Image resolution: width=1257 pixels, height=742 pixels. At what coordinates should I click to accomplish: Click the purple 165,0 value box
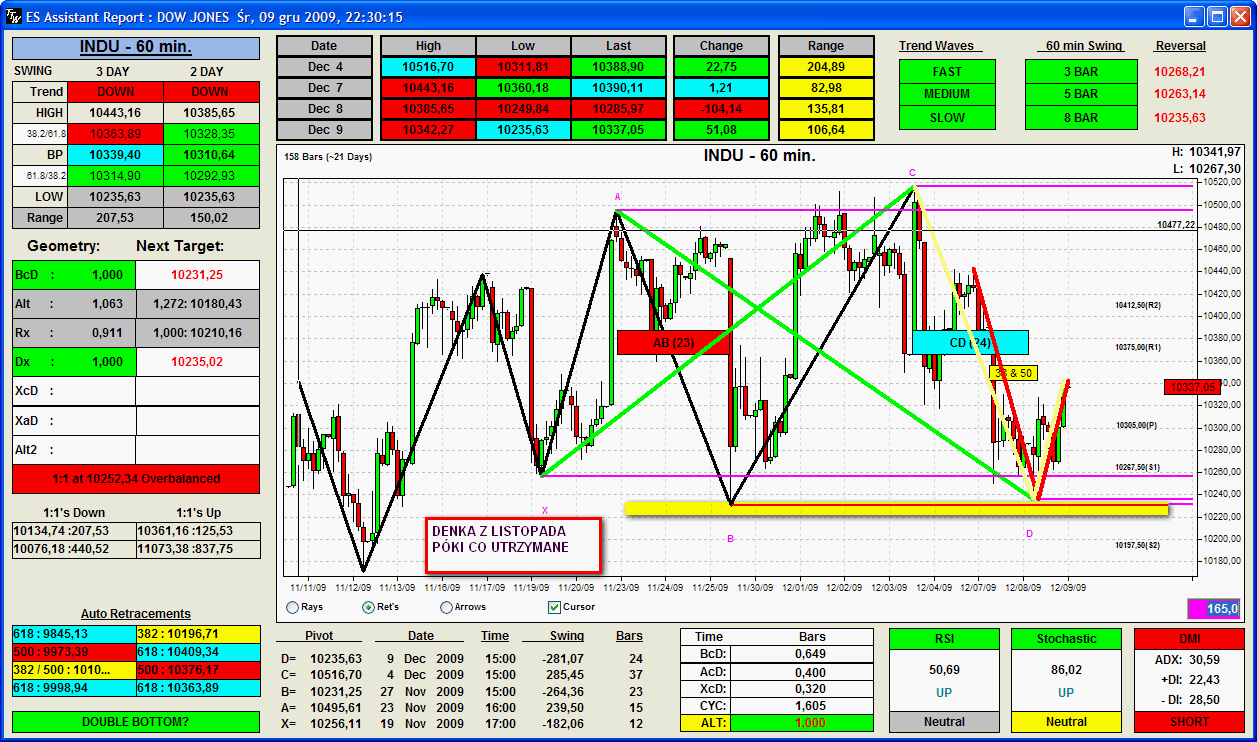(1213, 608)
